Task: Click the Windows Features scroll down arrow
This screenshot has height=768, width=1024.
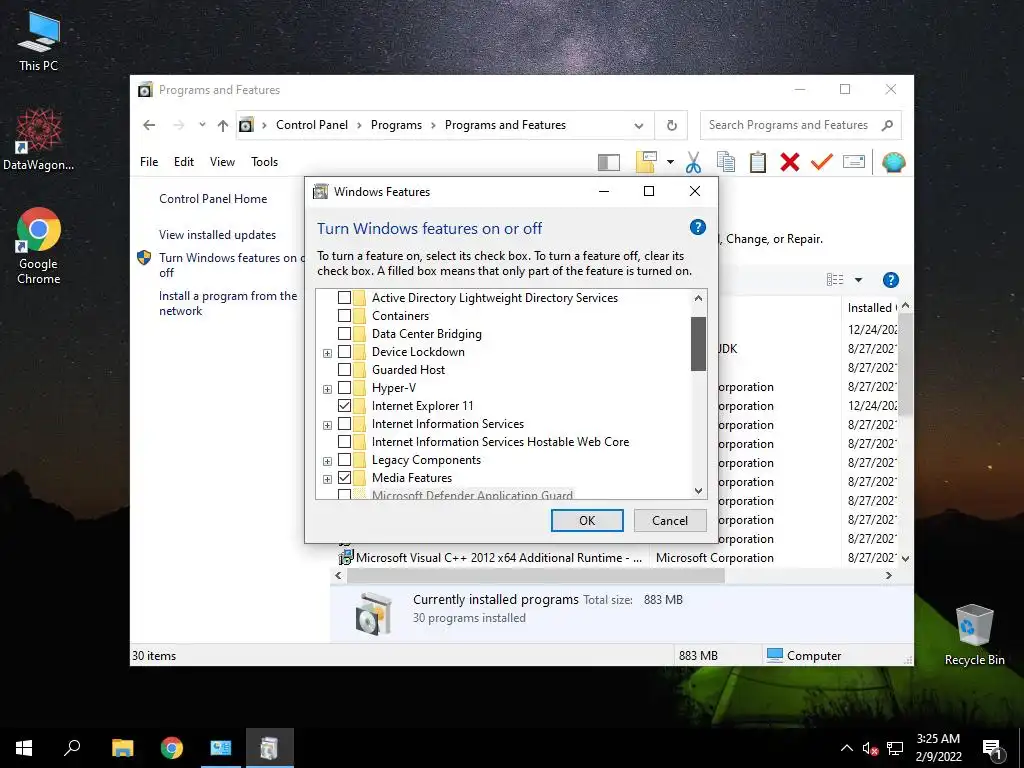Action: click(698, 490)
